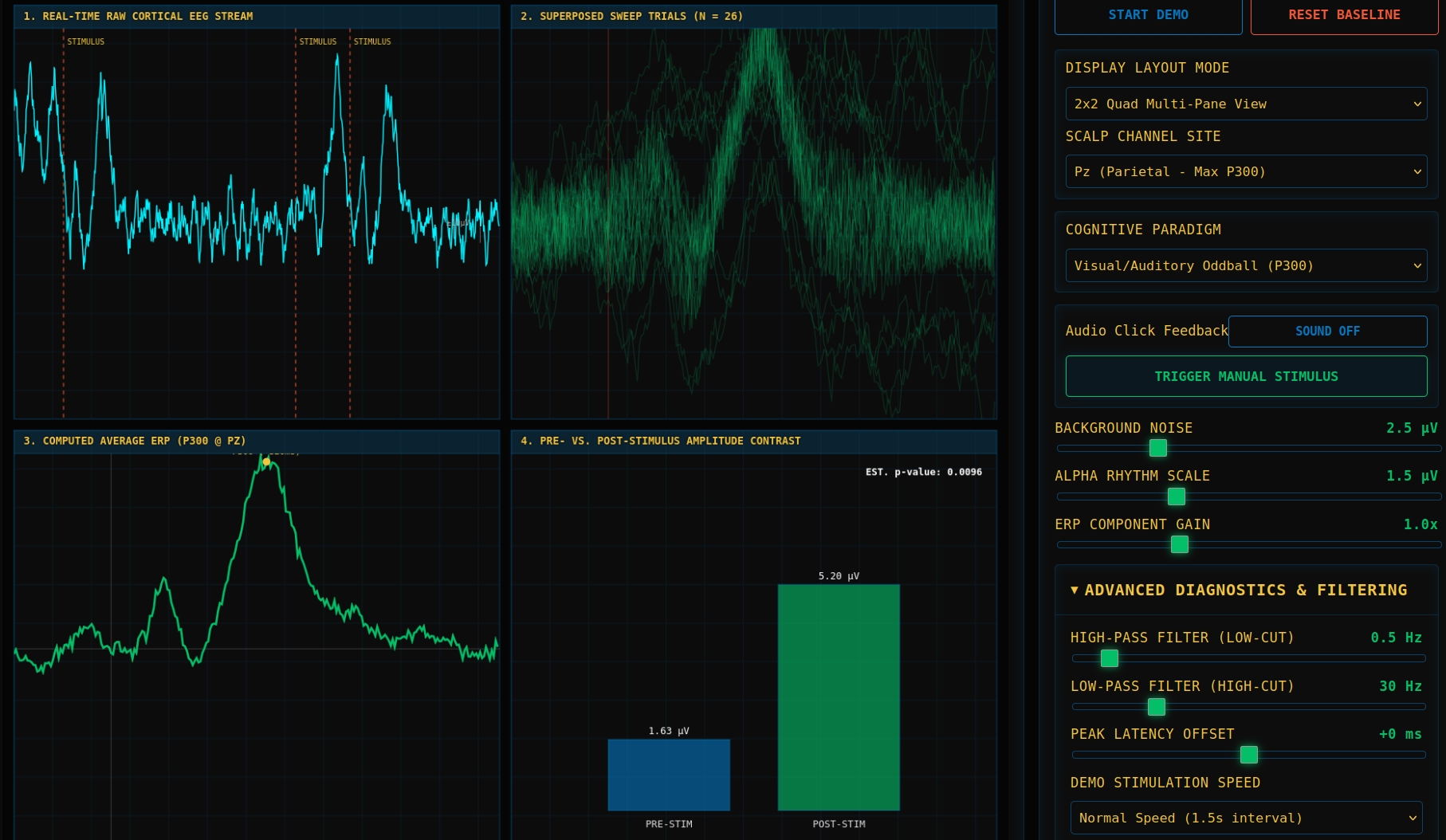1446x840 pixels.
Task: Adjust the High-Pass Filter slider handle
Action: pos(1109,658)
